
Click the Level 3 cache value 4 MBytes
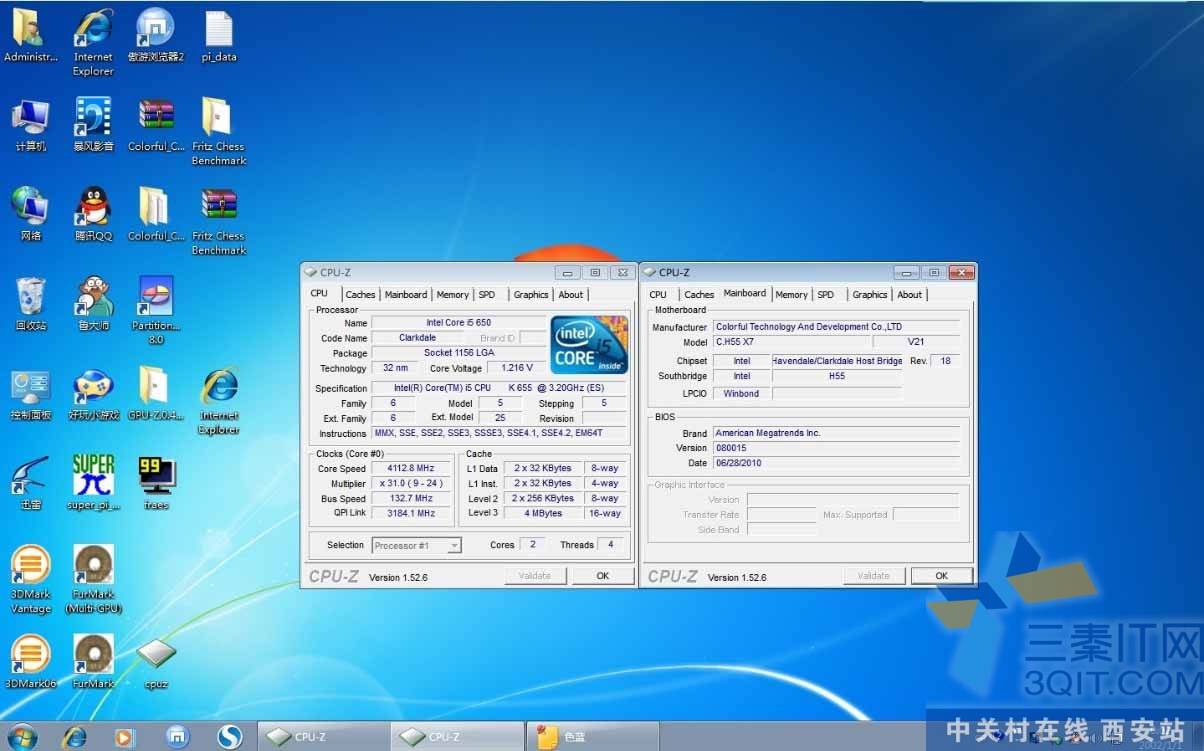pyautogui.click(x=543, y=513)
